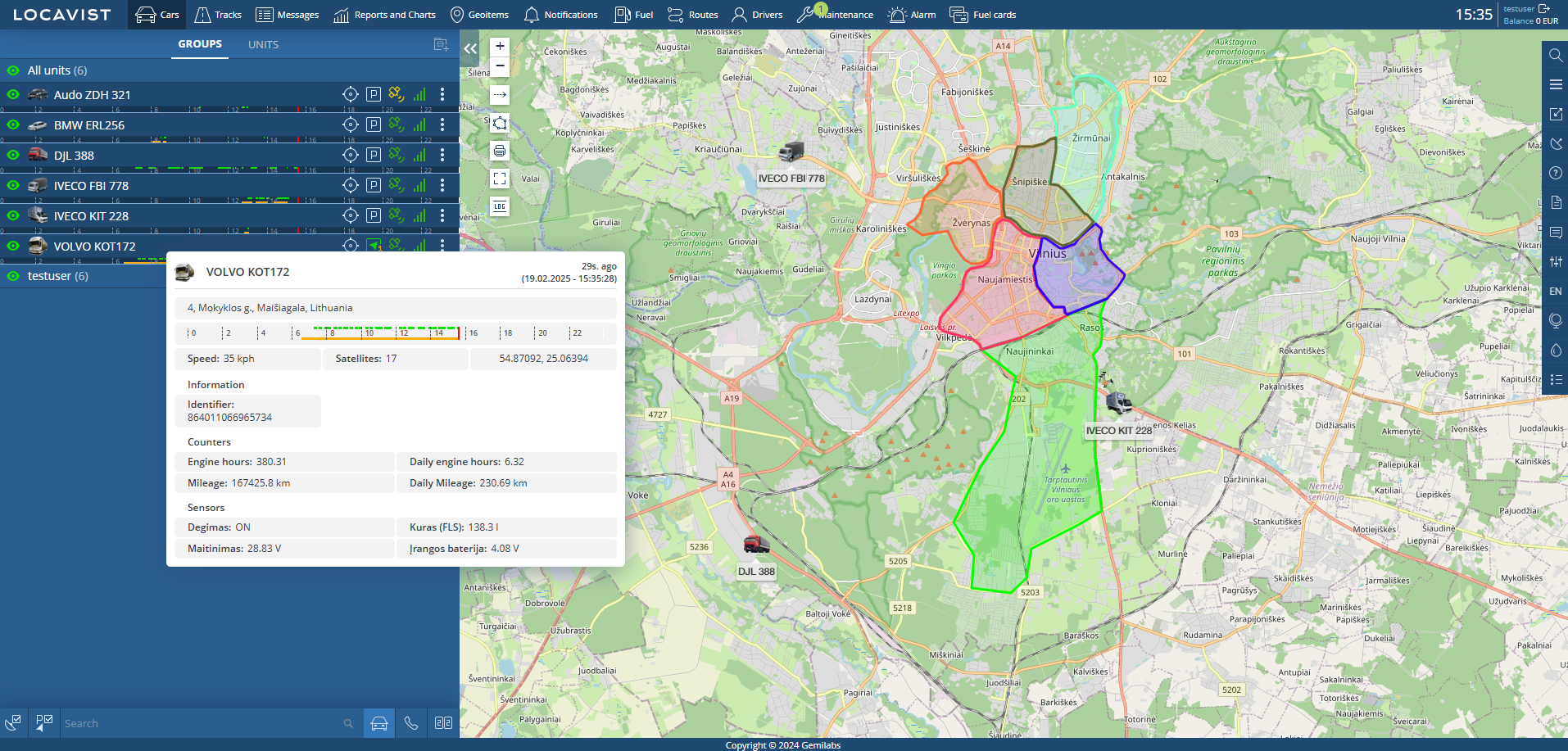Toggle the eye icon for IVECO KIT 228

13,216
